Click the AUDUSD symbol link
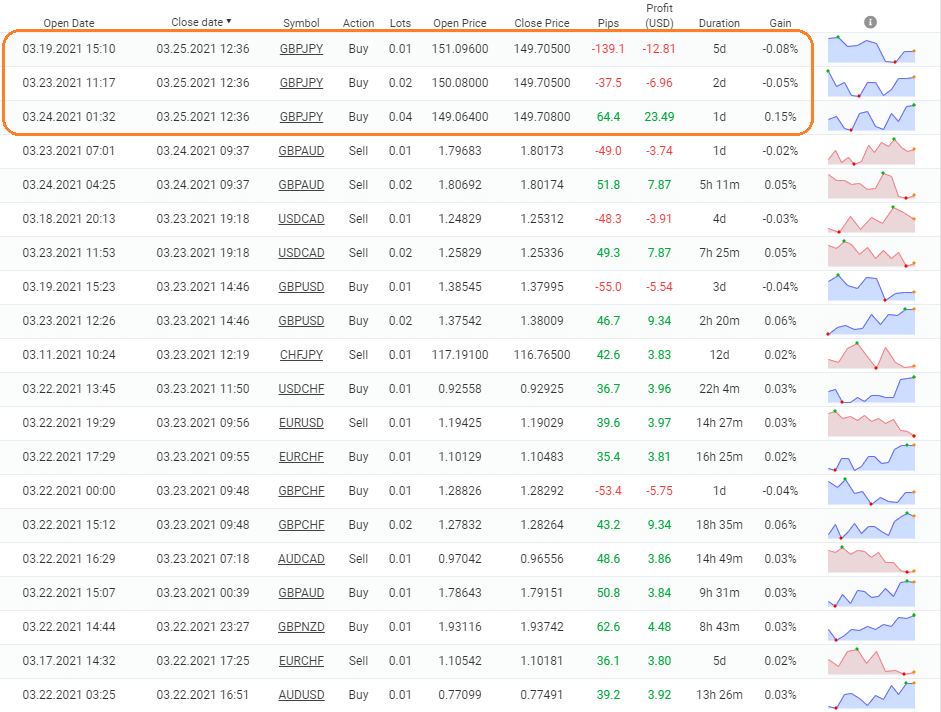941x712 pixels. pos(301,695)
